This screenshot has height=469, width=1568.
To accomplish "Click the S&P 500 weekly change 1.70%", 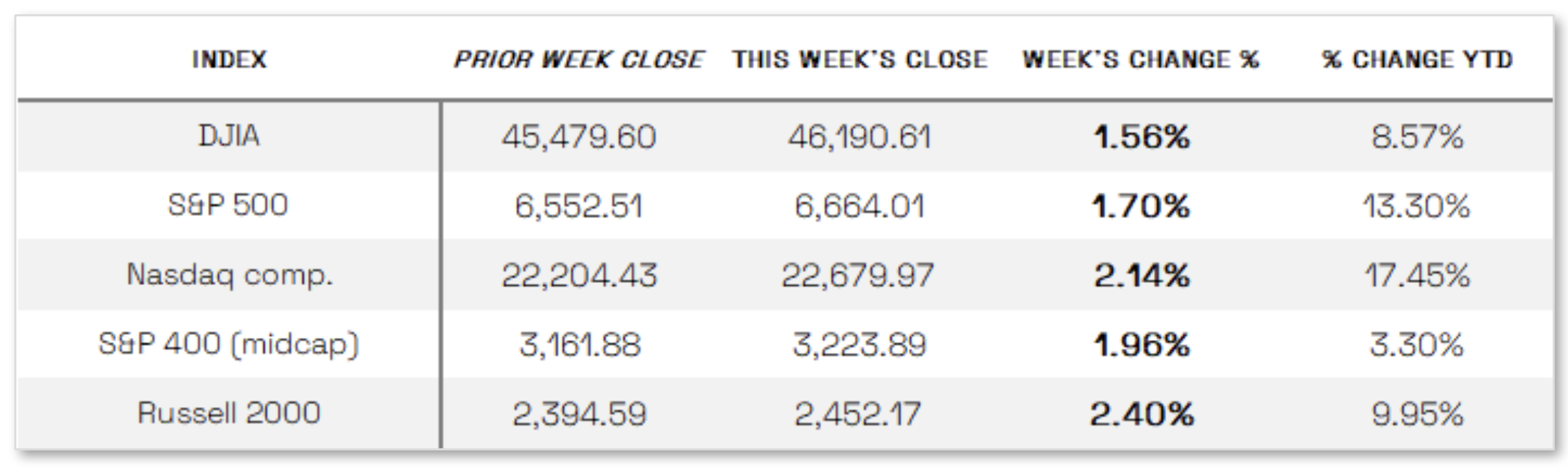I will [x=1141, y=206].
